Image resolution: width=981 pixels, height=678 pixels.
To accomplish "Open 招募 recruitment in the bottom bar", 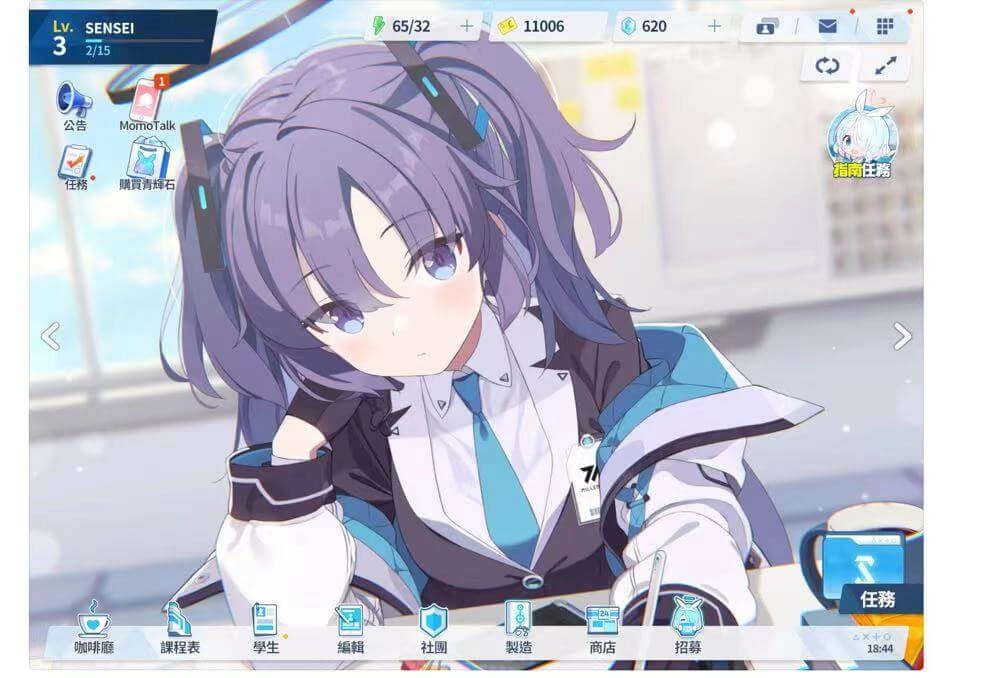I will pyautogui.click(x=687, y=630).
